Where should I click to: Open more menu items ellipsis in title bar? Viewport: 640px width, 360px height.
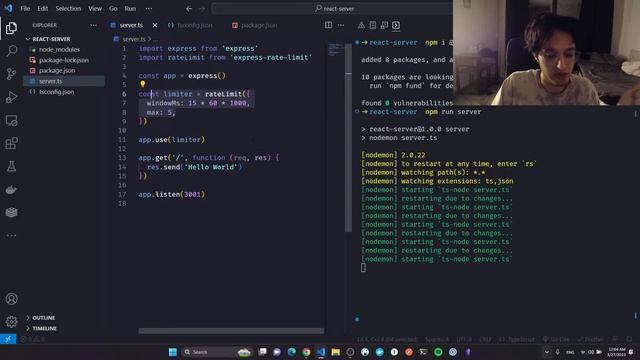click(149, 8)
